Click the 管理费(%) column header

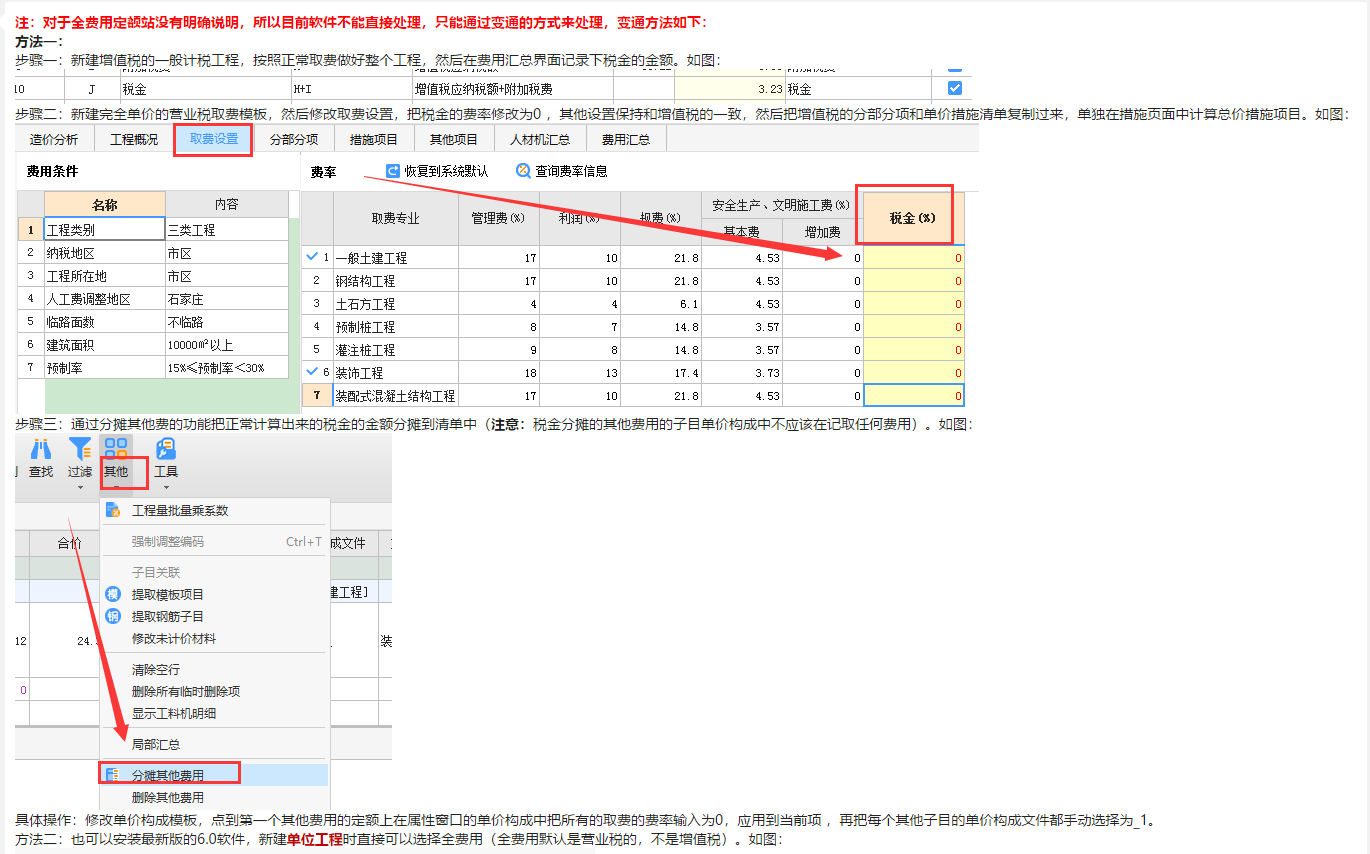[498, 217]
